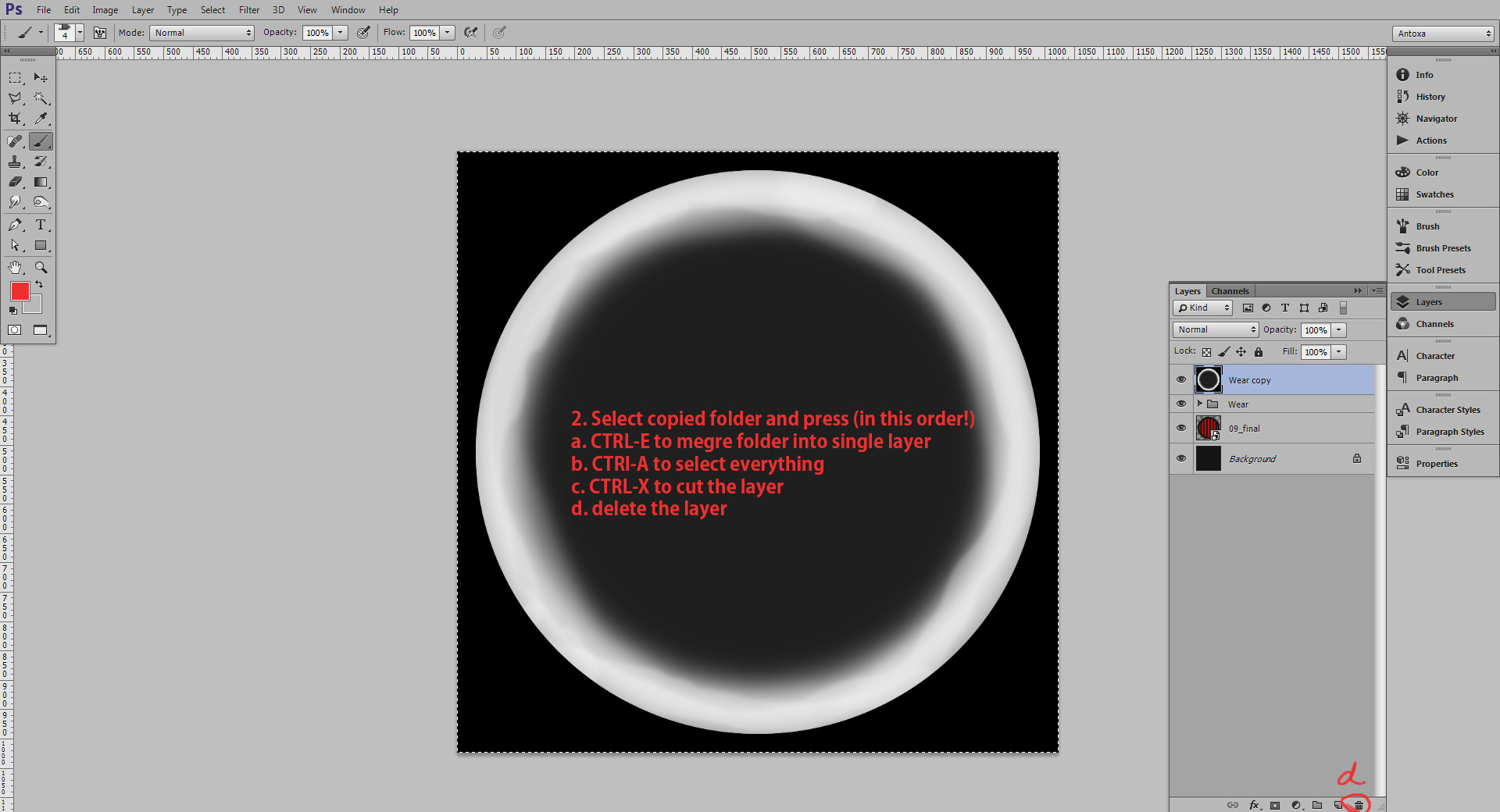Viewport: 1500px width, 812px height.
Task: Open layer Opacity dropdown arrow
Action: 1339,330
